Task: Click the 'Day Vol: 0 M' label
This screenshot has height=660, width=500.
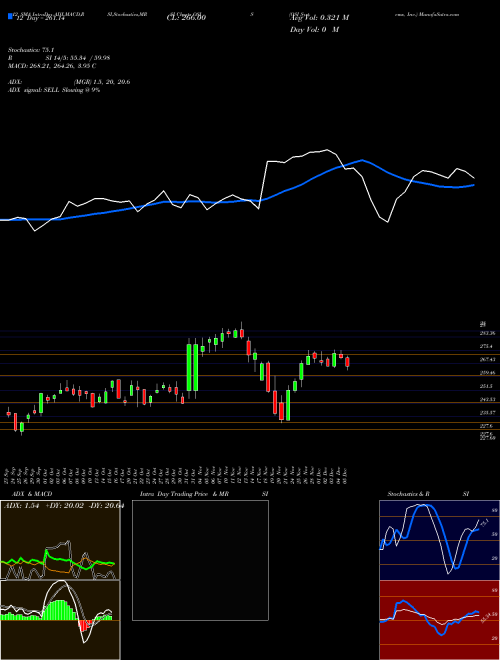Action: click(314, 29)
